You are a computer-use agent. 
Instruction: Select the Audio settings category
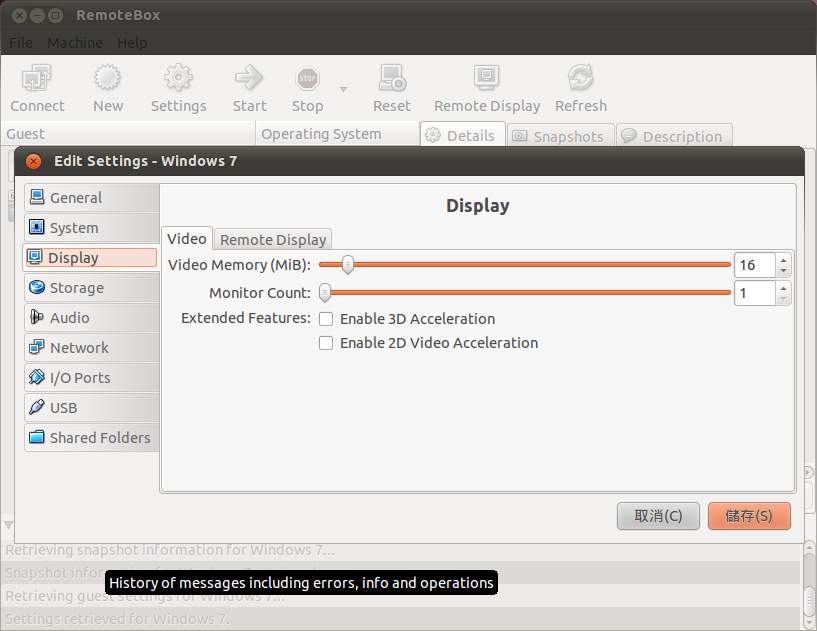tap(92, 317)
